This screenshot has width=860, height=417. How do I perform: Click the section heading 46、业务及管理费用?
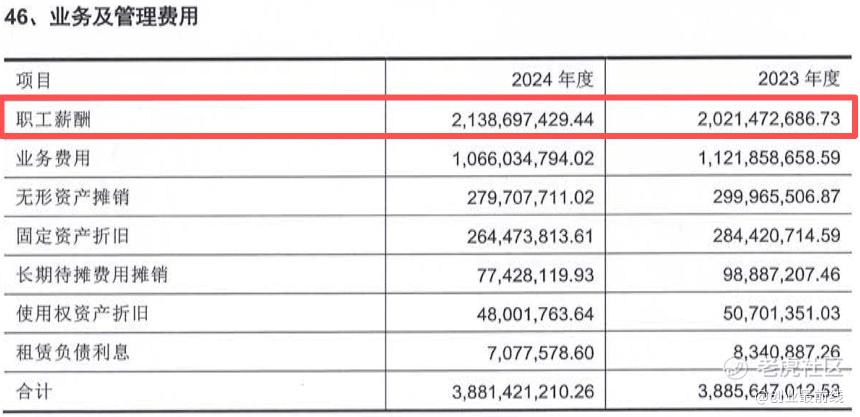tap(101, 18)
